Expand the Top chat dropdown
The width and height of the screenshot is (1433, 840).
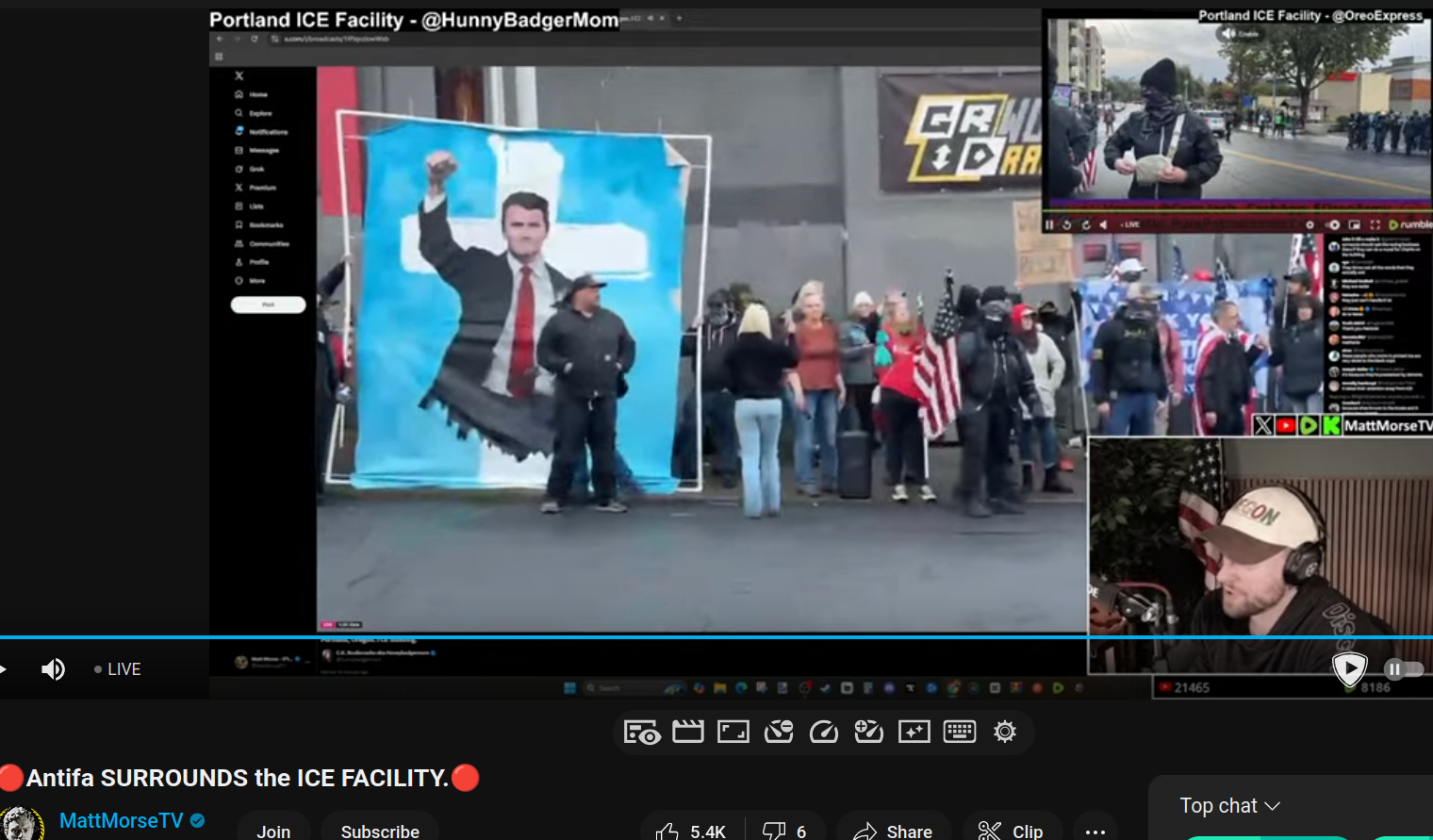[x=1229, y=806]
